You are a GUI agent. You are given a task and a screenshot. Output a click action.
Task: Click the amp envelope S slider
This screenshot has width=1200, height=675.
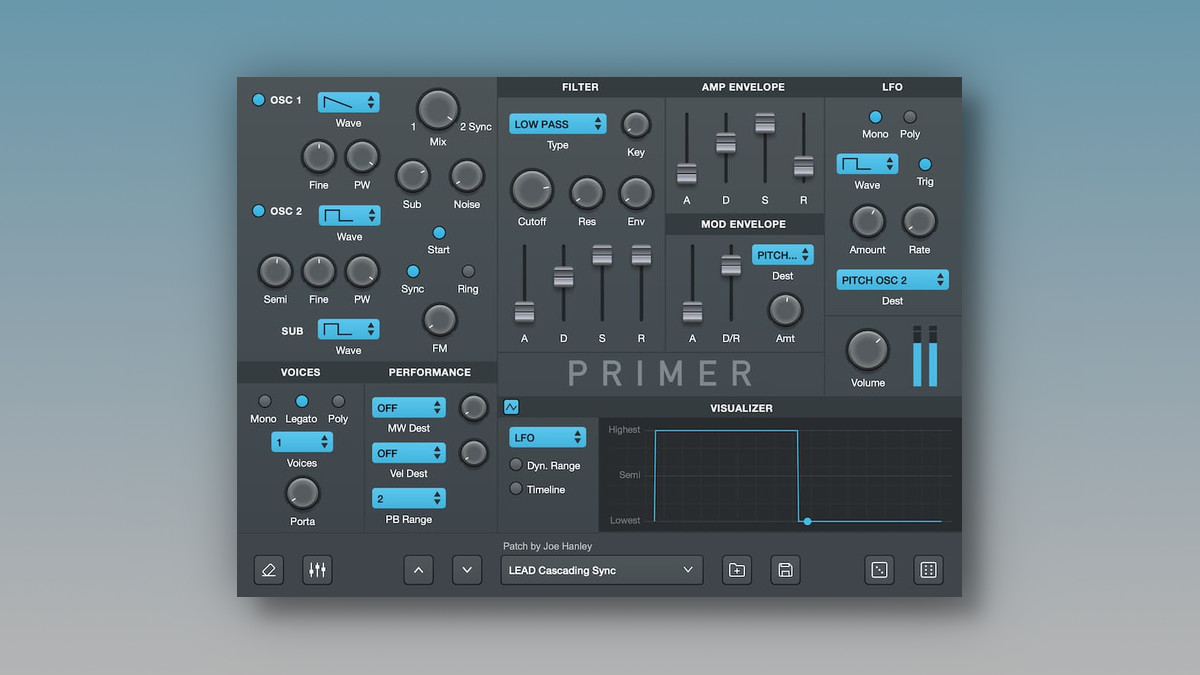click(x=765, y=123)
